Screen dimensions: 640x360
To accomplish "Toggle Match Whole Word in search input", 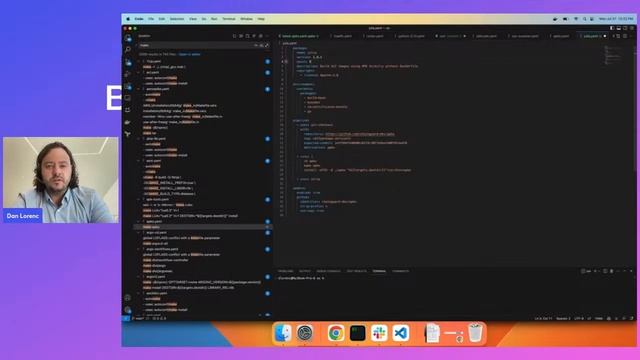I will pos(261,45).
